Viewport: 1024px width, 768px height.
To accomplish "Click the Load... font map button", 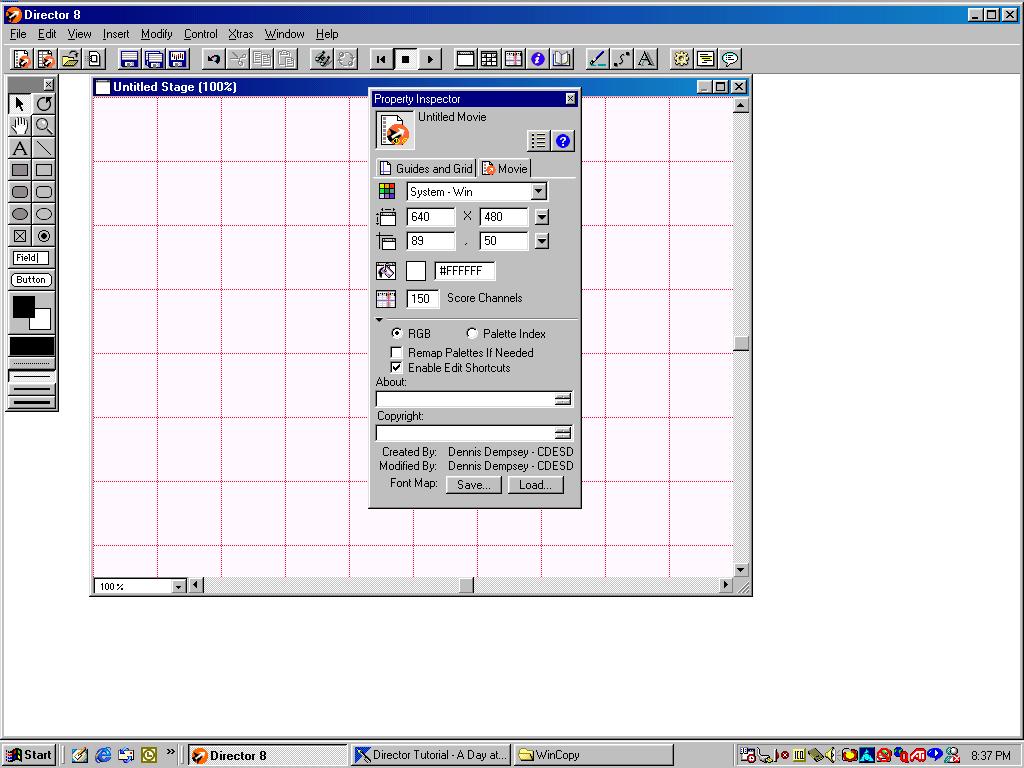I will [536, 485].
